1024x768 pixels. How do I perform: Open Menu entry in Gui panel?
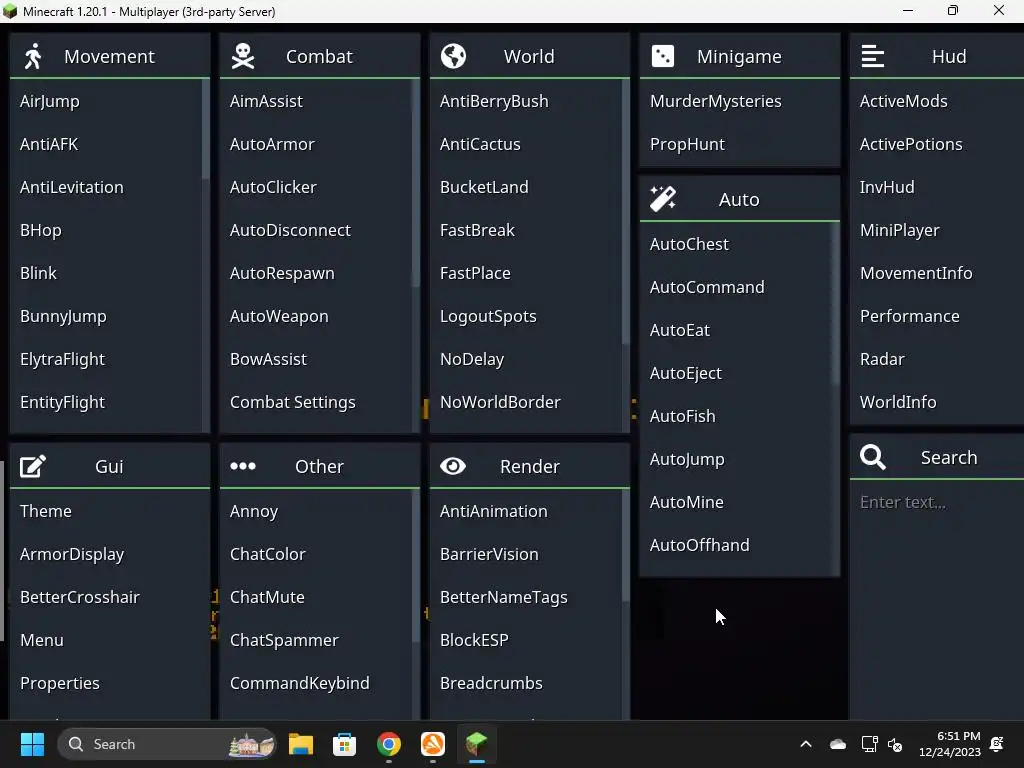click(110, 640)
